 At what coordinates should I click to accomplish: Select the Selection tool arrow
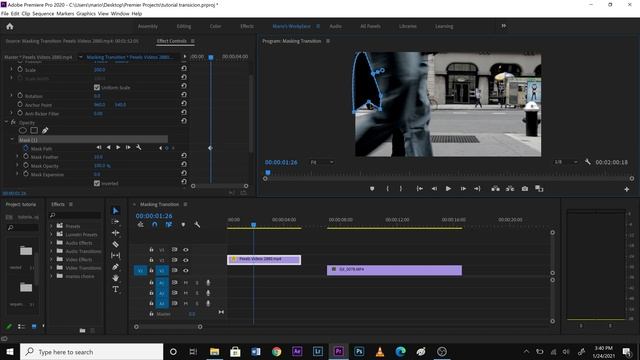[x=116, y=211]
